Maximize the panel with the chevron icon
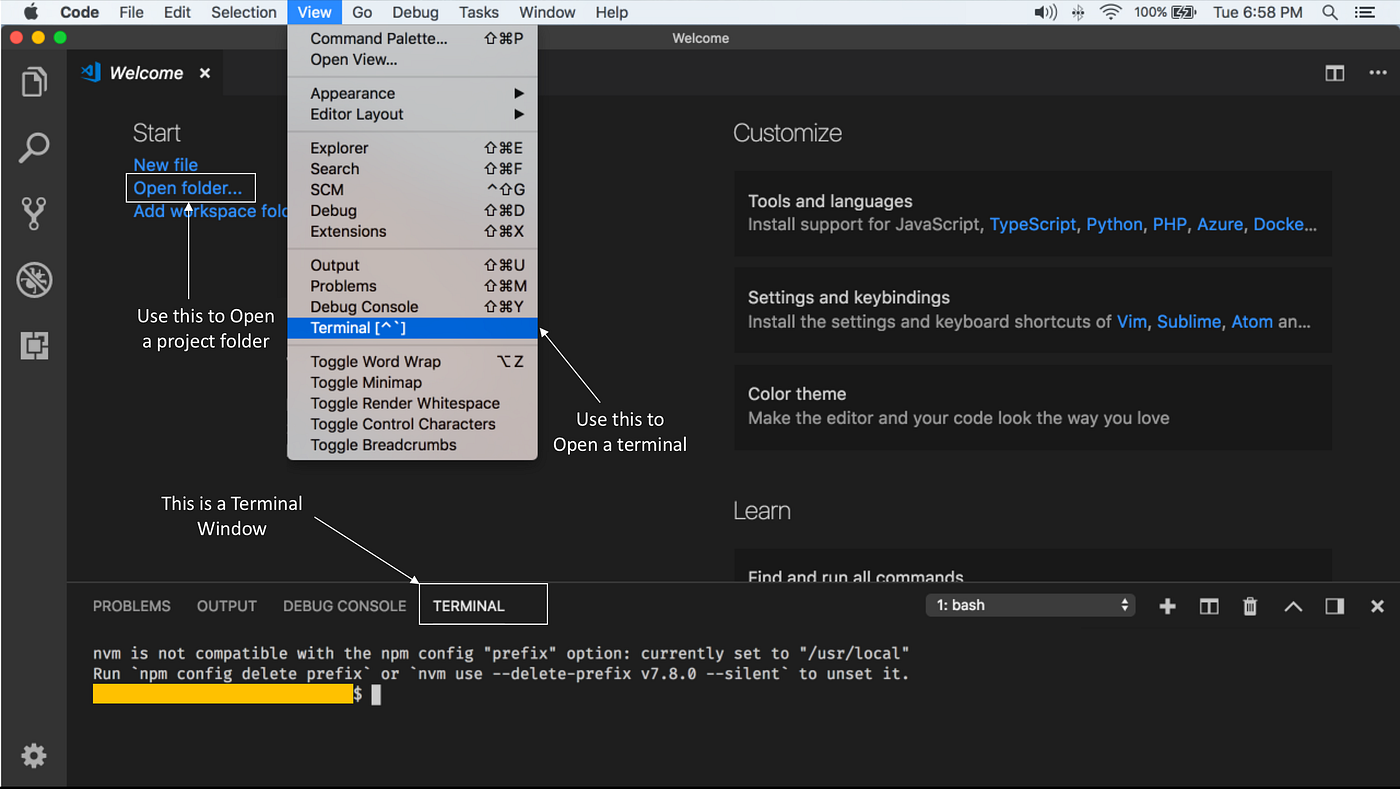 click(1293, 605)
